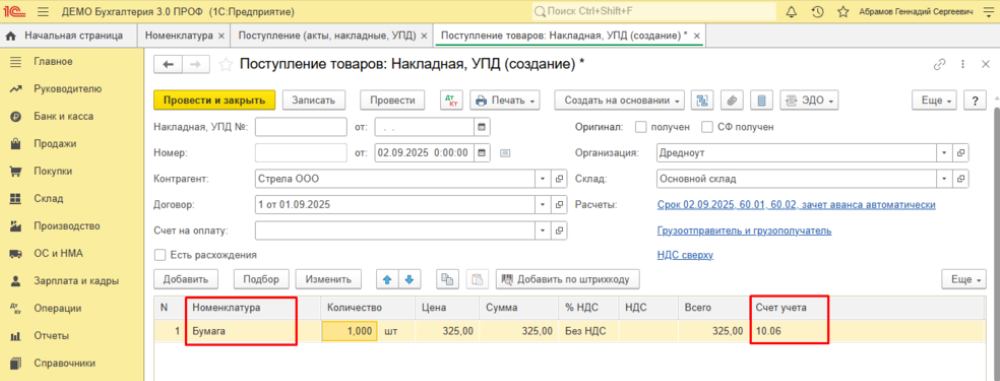Viewport: 1000px width, 381px height.
Task: Tick Оригинал получен checkbox
Action: coord(642,127)
